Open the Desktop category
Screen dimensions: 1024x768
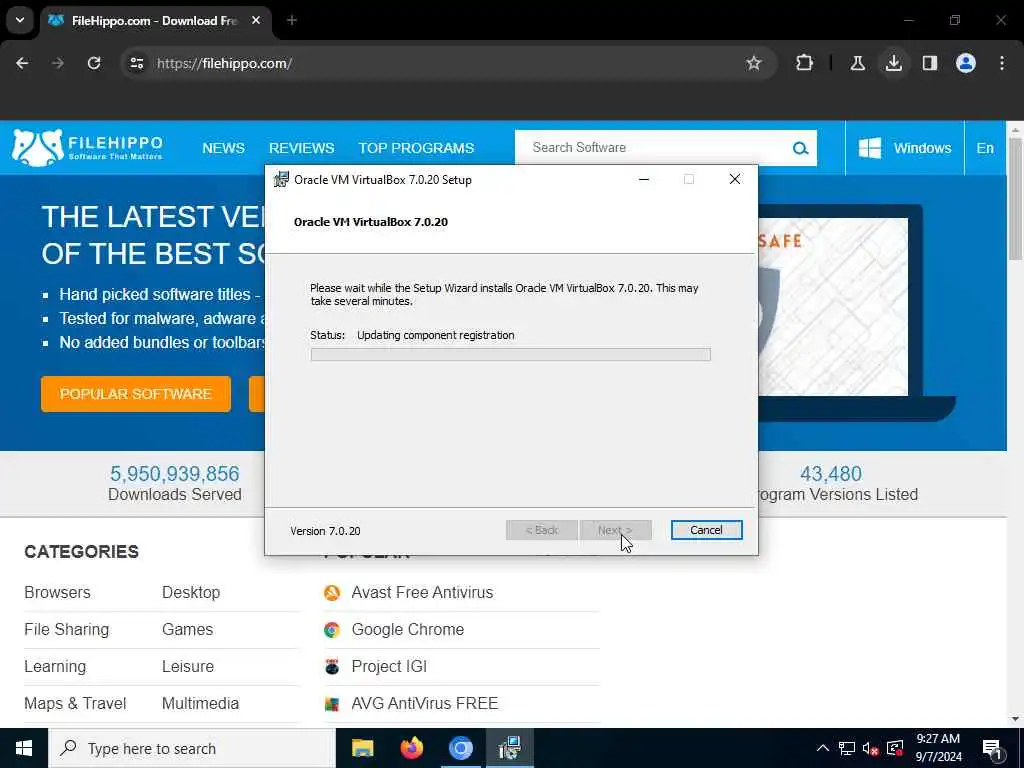(191, 592)
